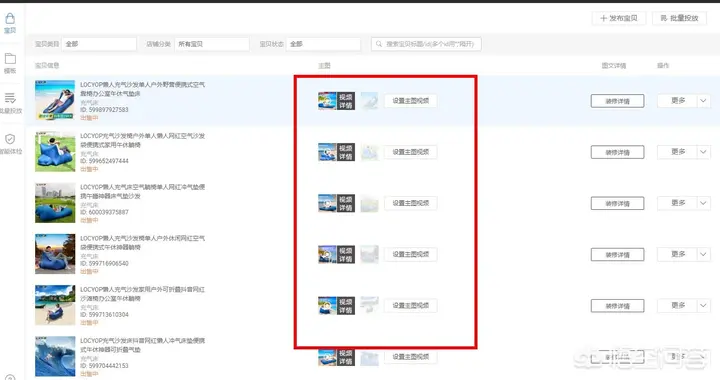The height and width of the screenshot is (380, 720).
Task: Open the 宝贝状态 dropdown showing 全部
Action: (323, 44)
